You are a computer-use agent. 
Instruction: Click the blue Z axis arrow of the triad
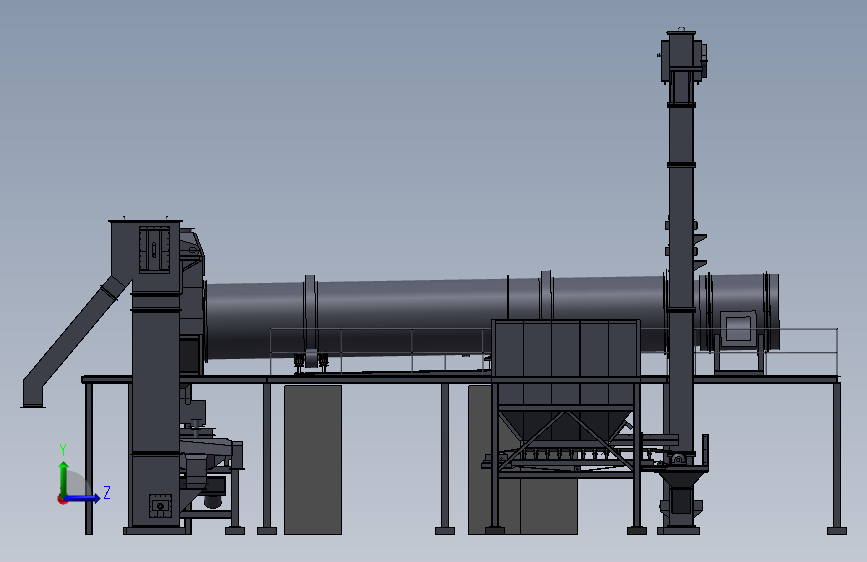click(83, 498)
